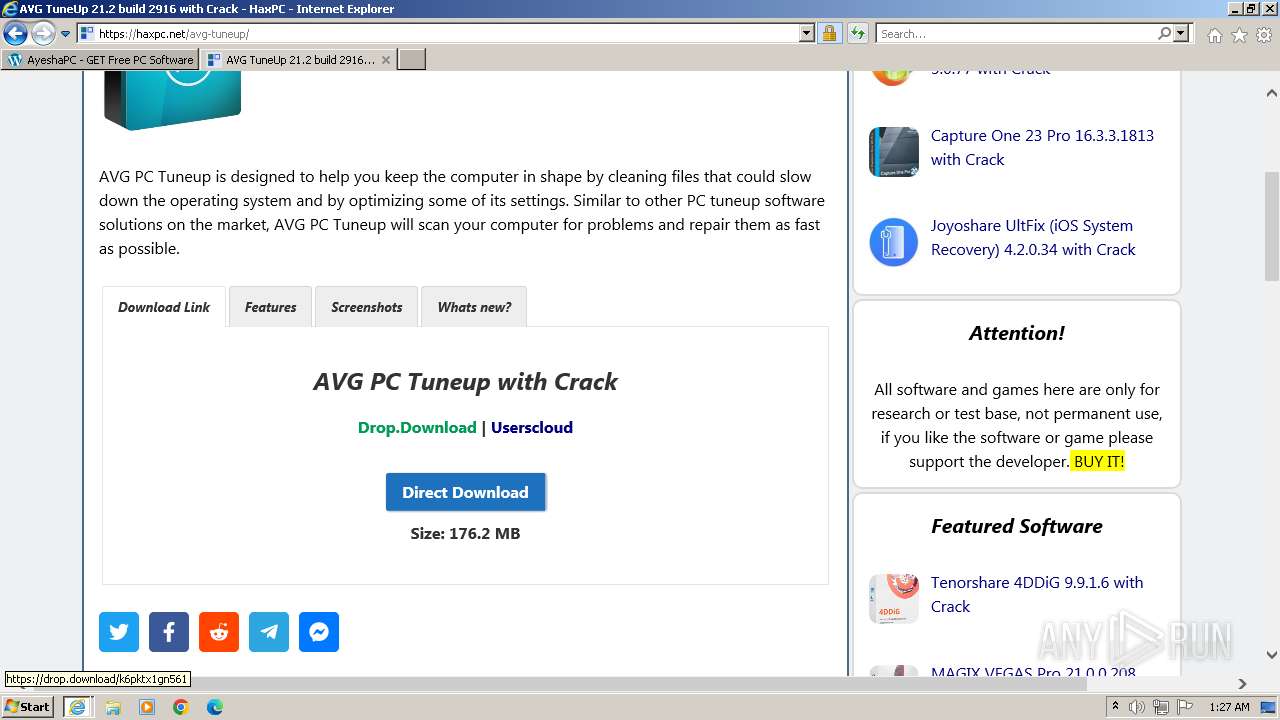Show hidden system tray icons
The width and height of the screenshot is (1280, 720).
(1115, 706)
